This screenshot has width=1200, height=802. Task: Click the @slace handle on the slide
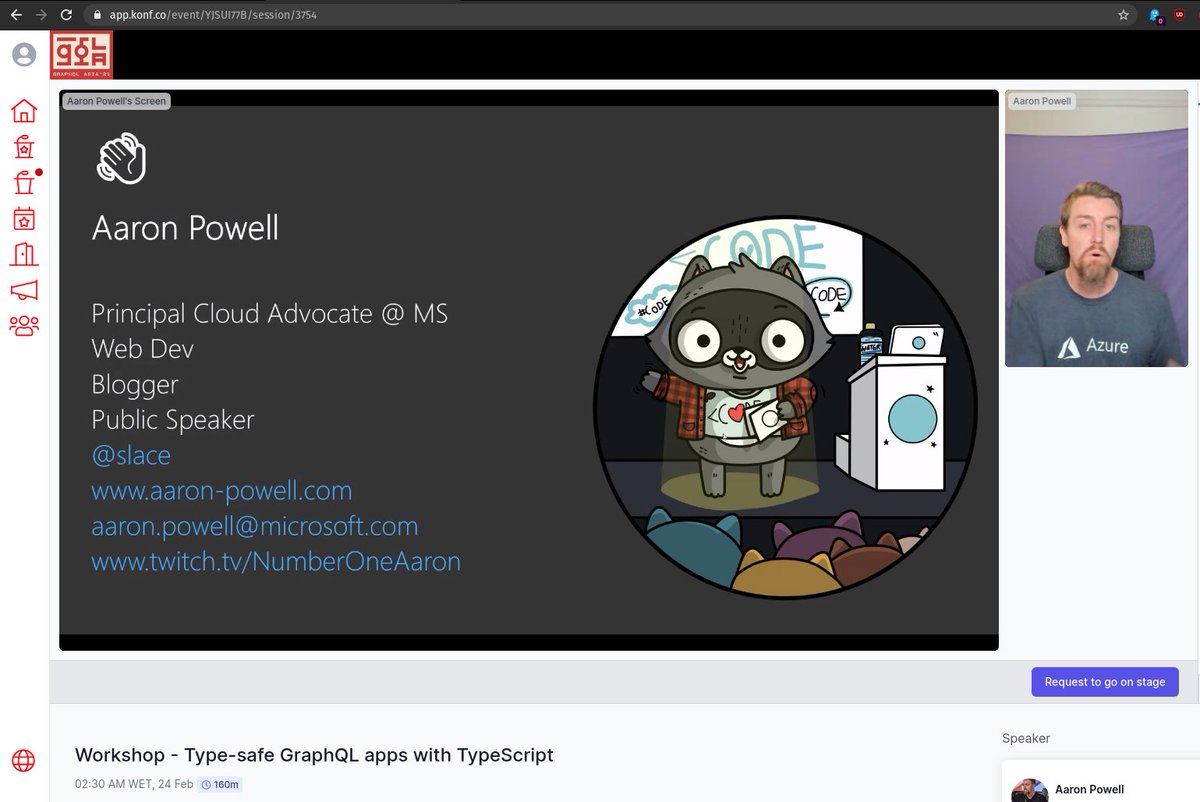pos(131,455)
